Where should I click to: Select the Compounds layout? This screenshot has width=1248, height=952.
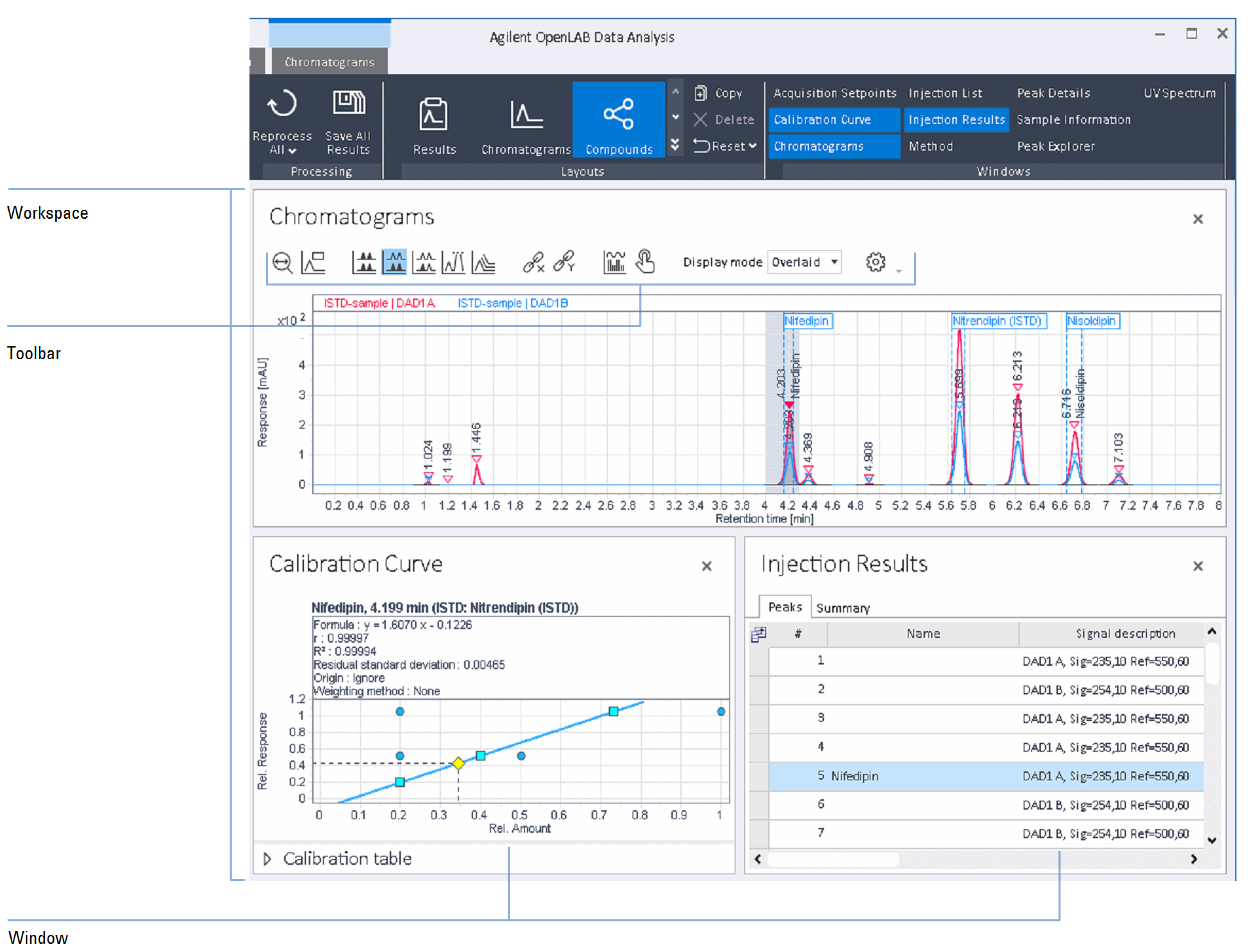[619, 120]
